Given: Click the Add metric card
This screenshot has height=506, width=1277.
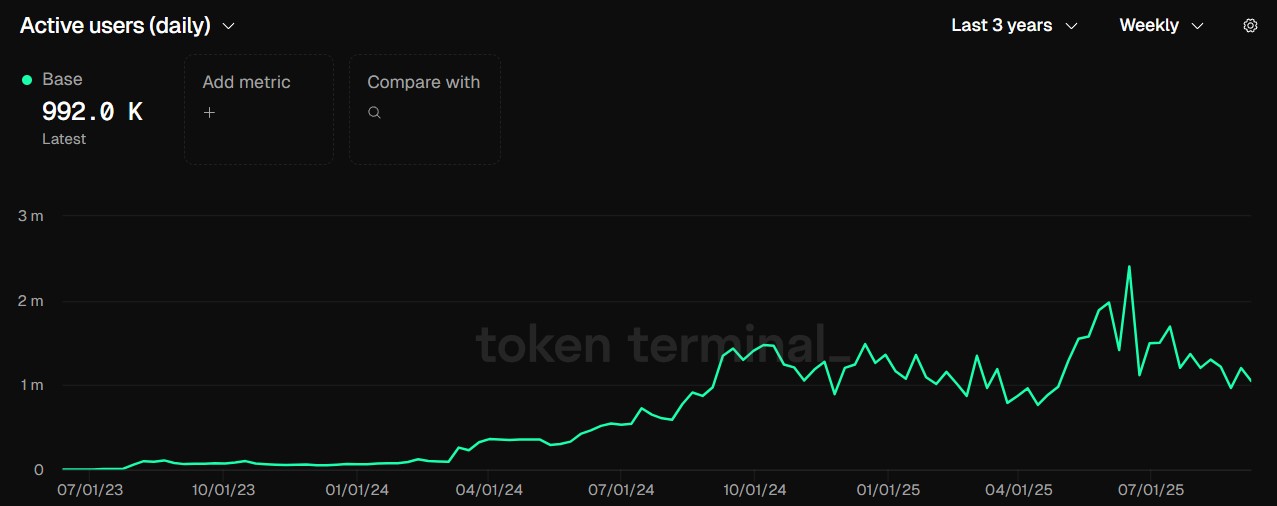Looking at the screenshot, I should (x=258, y=109).
